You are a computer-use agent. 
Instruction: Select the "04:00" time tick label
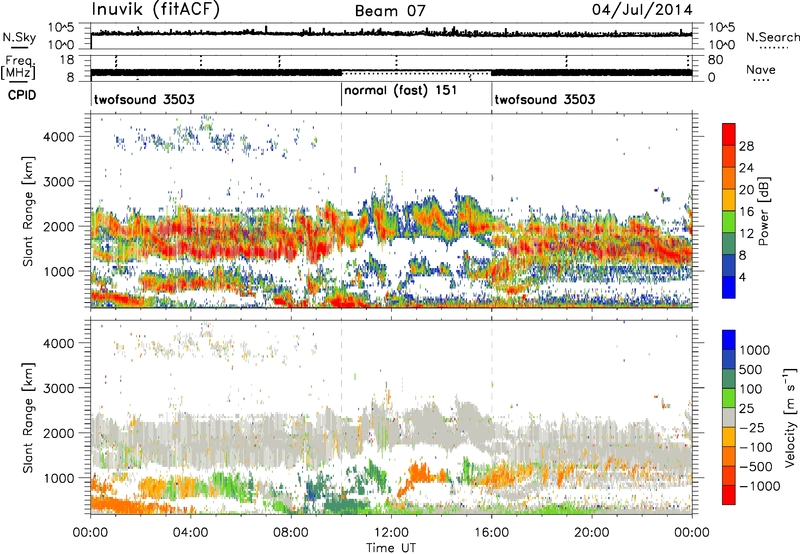tap(191, 533)
